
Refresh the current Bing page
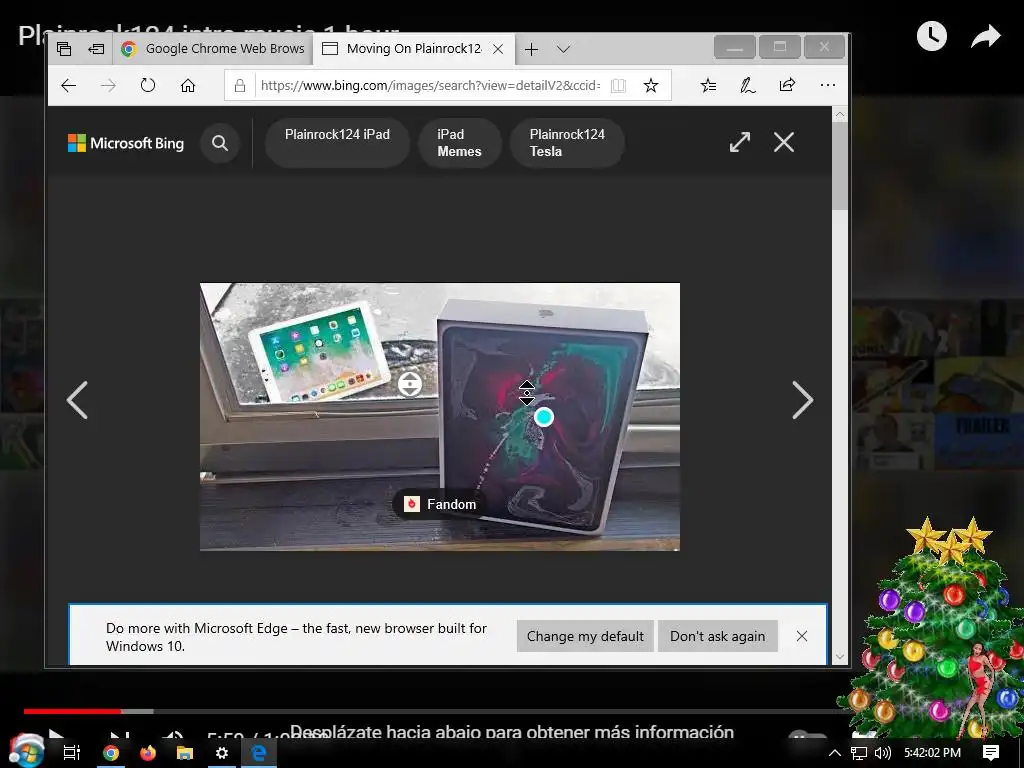(x=148, y=86)
